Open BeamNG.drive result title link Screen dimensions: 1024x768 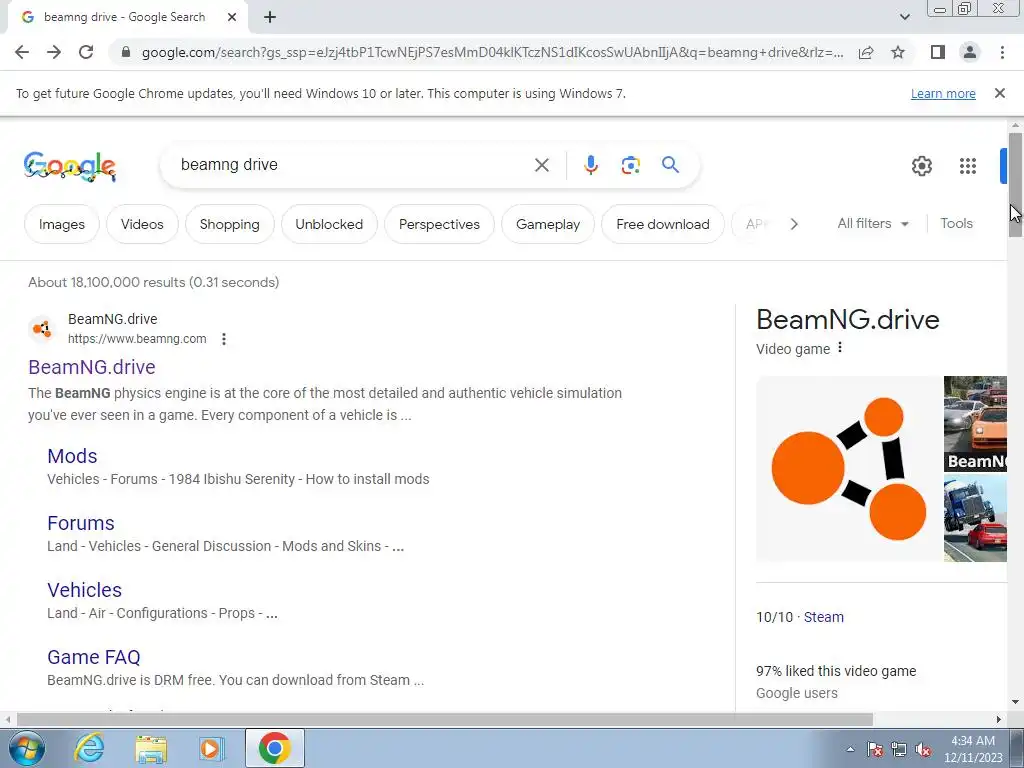[x=92, y=367]
